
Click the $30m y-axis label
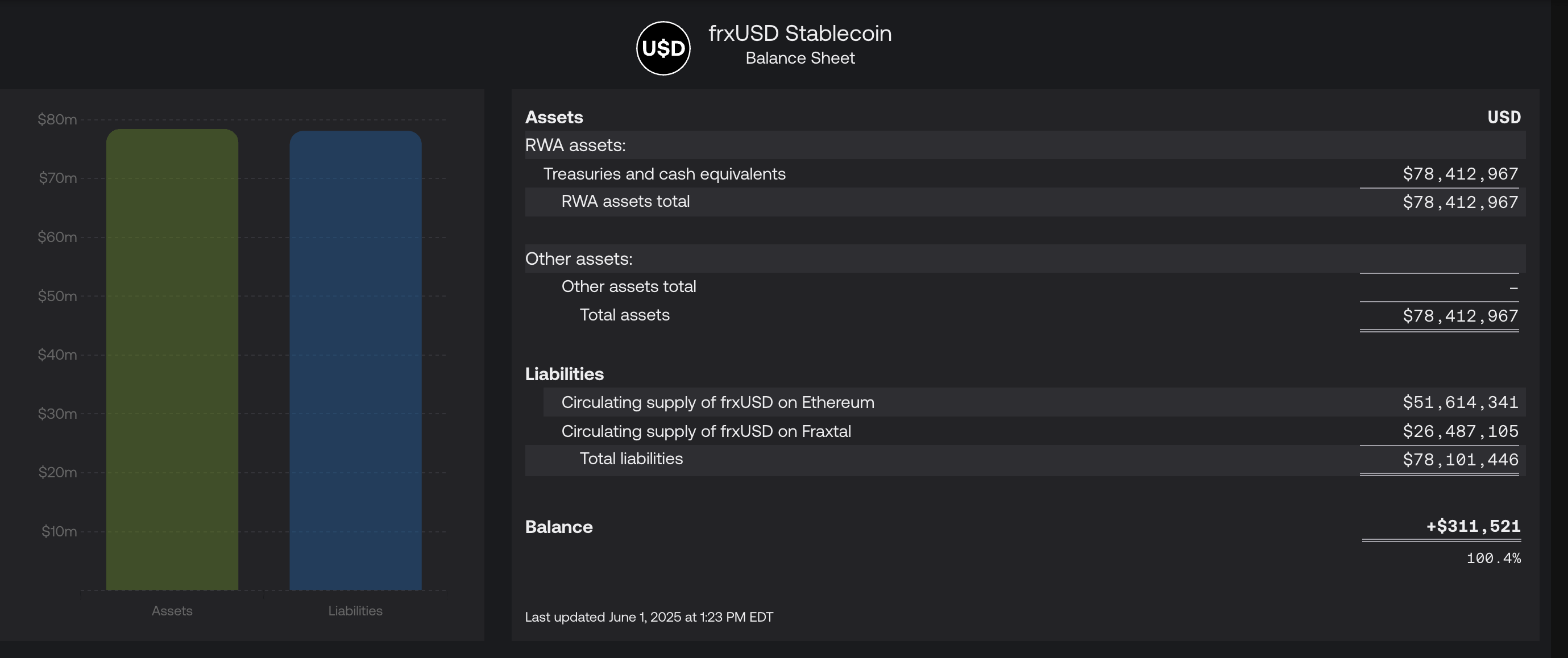57,414
